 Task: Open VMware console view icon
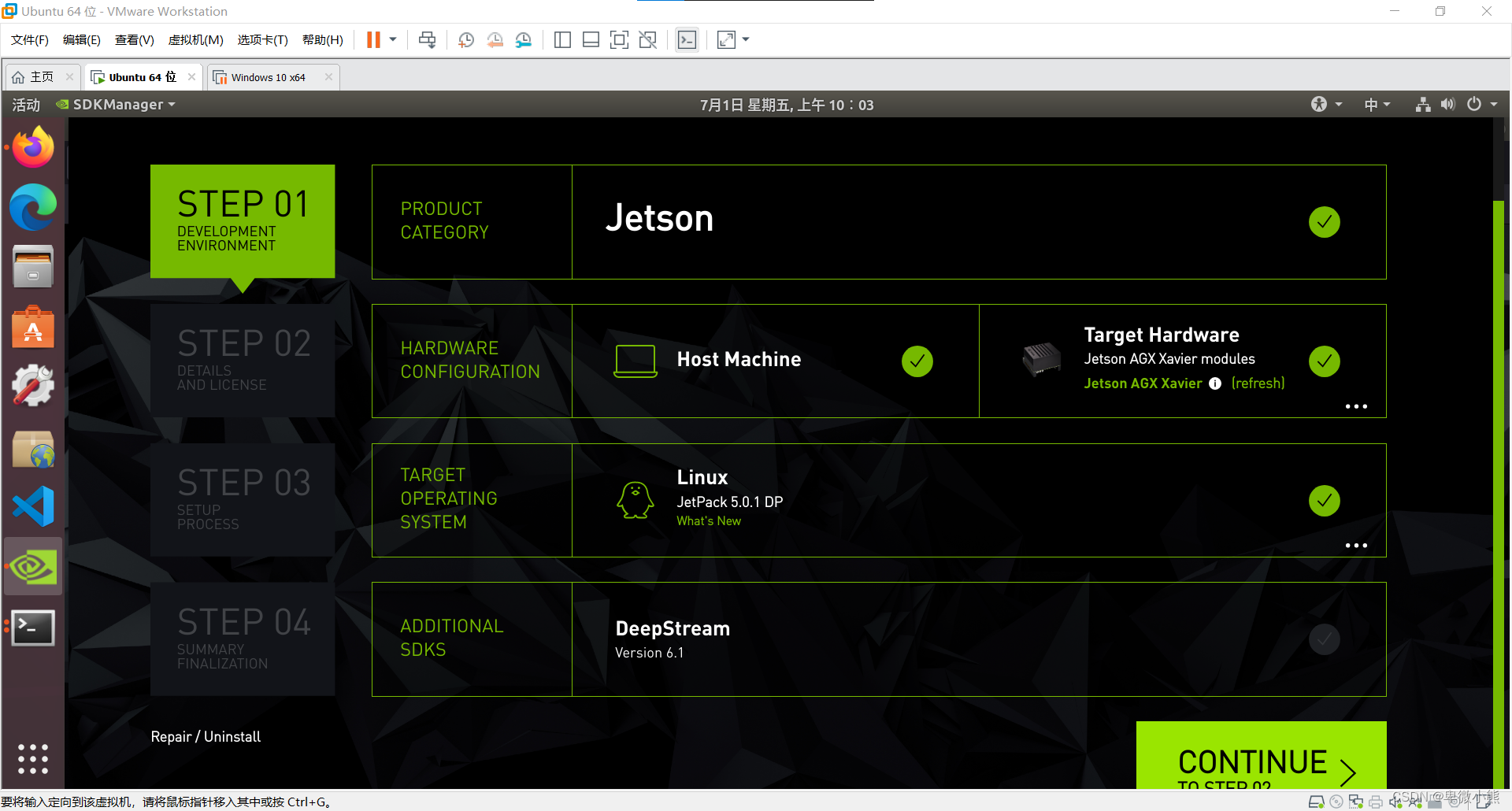687,40
